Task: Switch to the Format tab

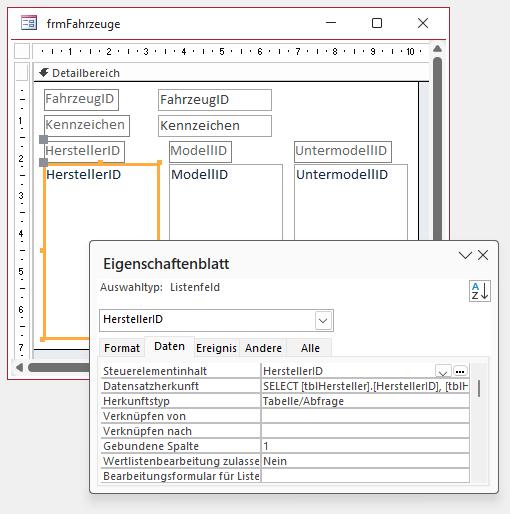Action: click(122, 348)
